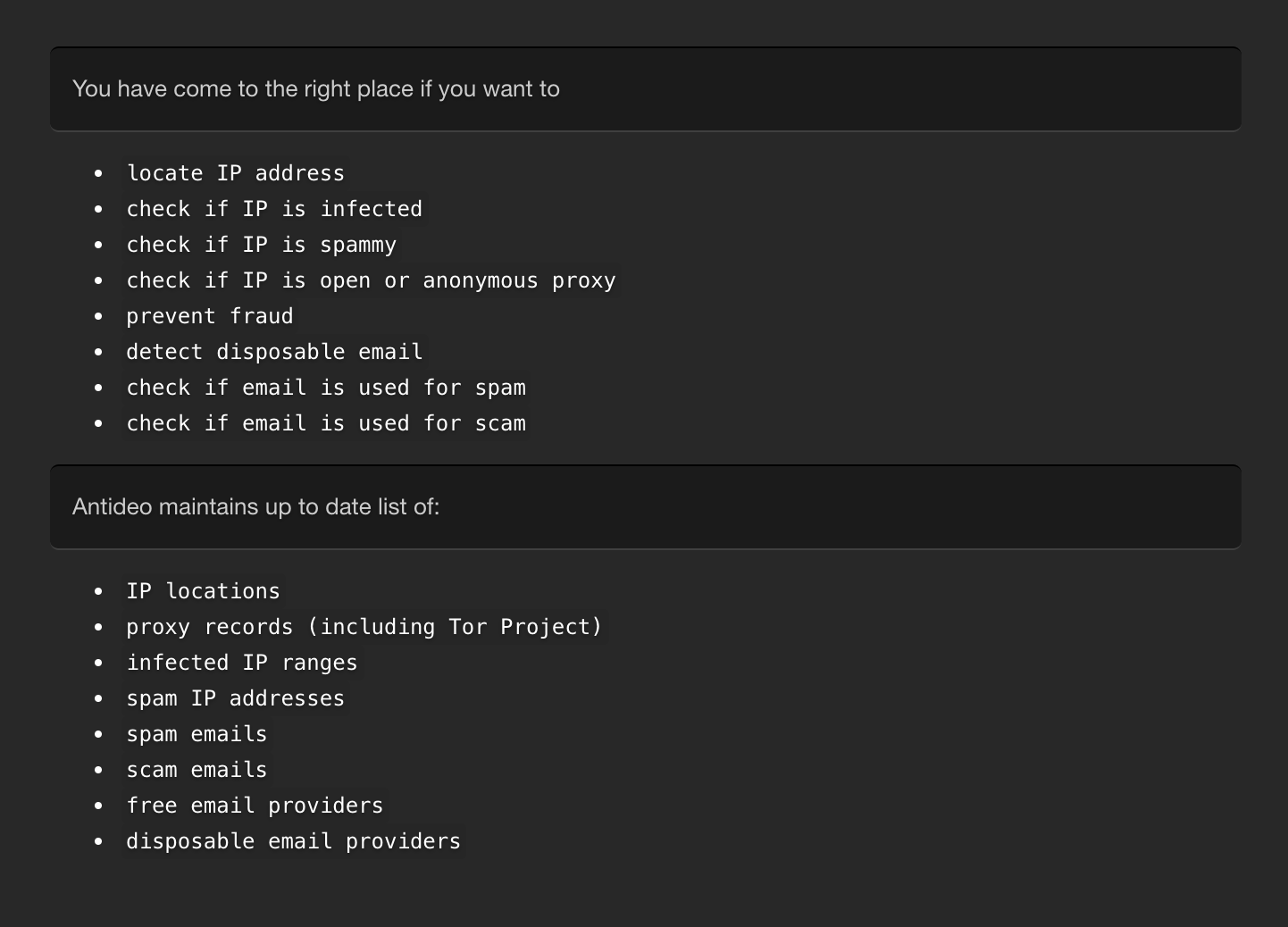Click the bullet beside 'IP locations'

point(98,591)
